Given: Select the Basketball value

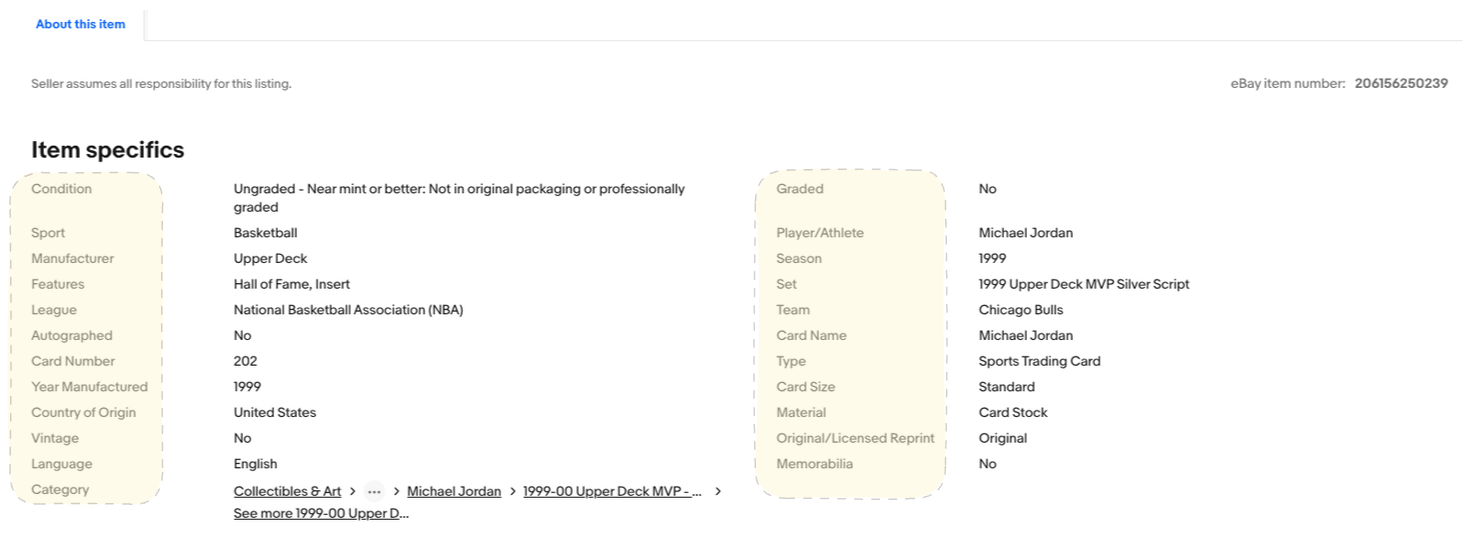Looking at the screenshot, I should click(x=265, y=233).
